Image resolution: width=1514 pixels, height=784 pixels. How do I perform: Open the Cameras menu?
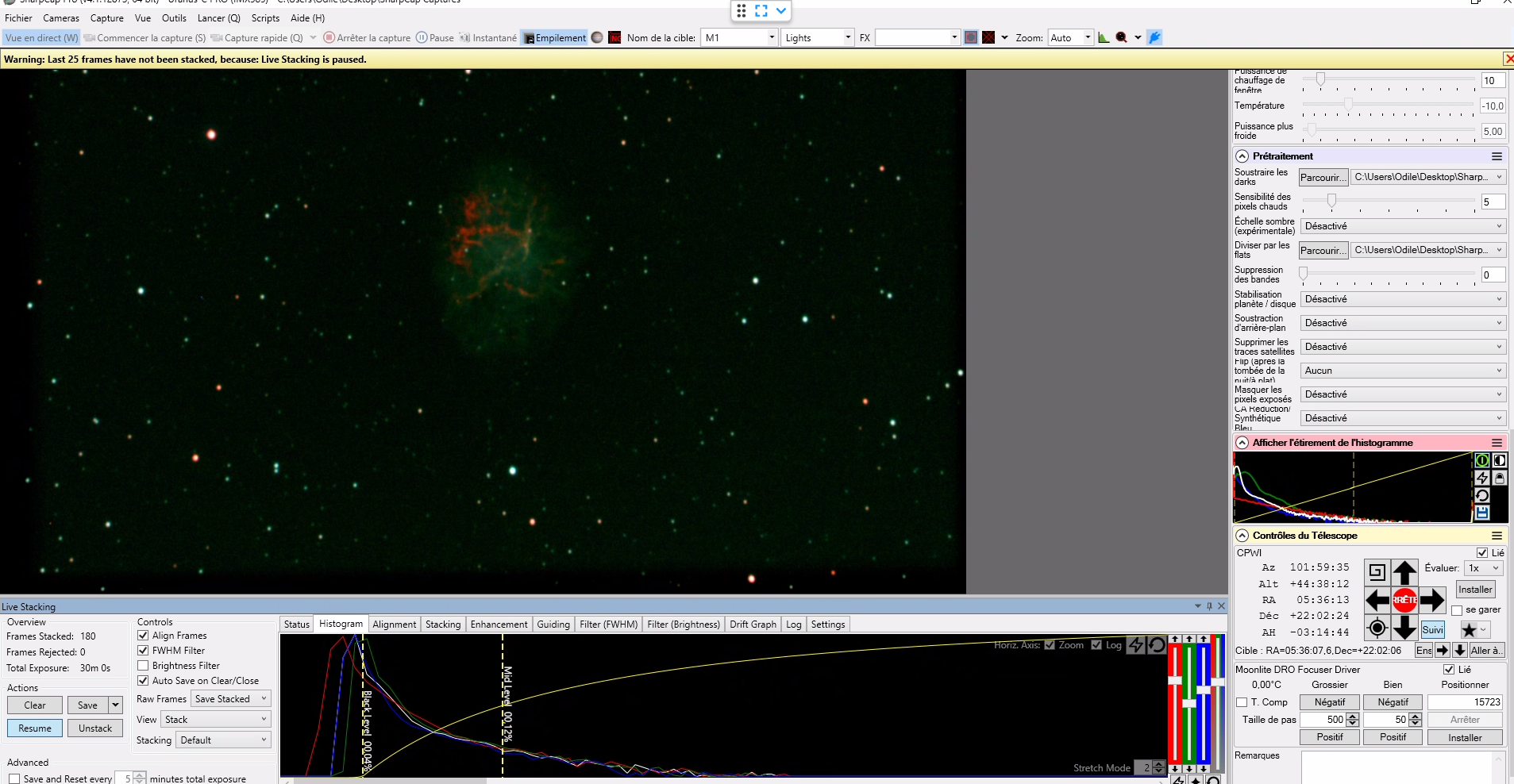[x=61, y=18]
